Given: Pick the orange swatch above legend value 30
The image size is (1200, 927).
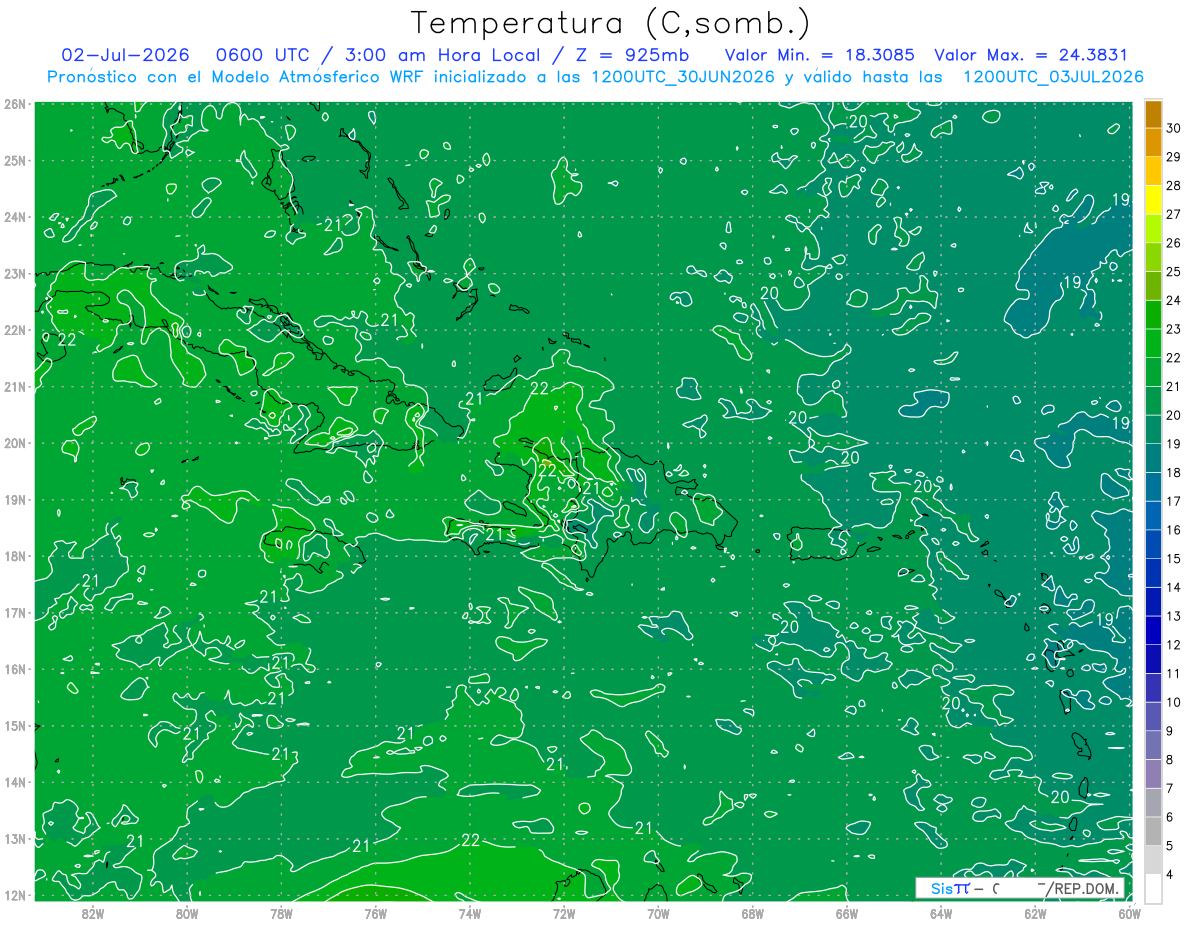Looking at the screenshot, I should click(x=1153, y=113).
